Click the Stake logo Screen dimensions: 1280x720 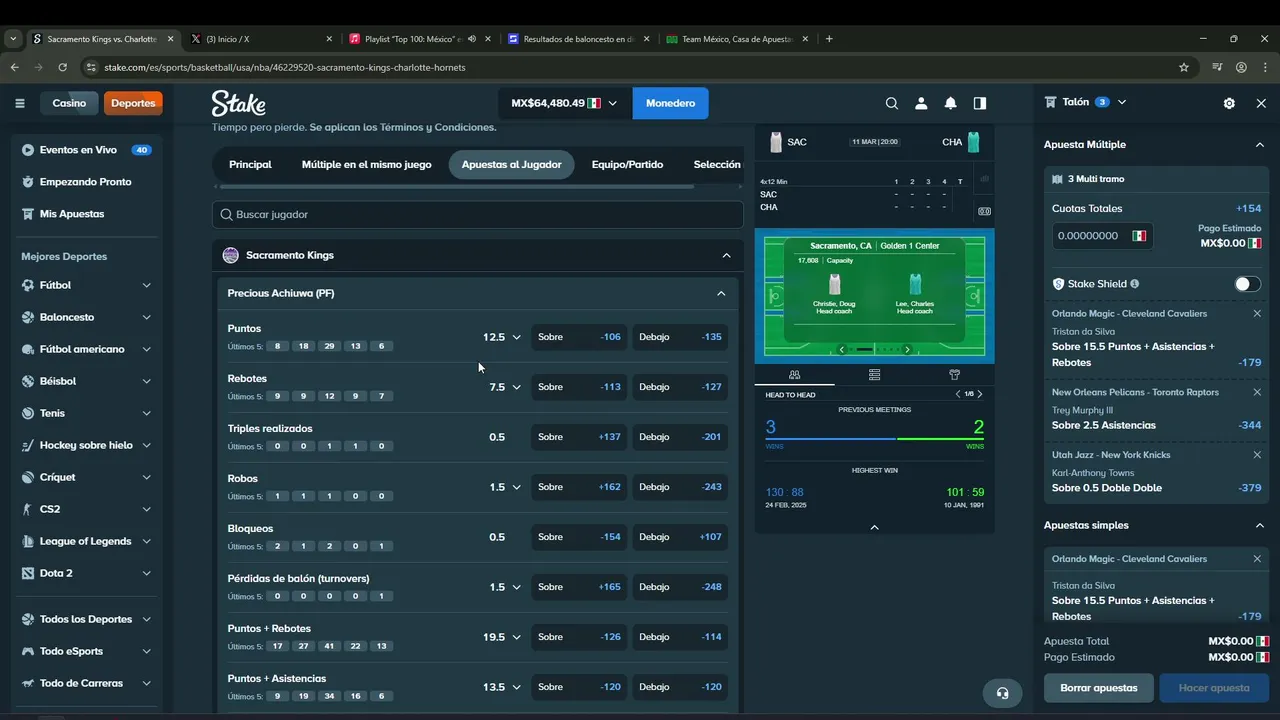pos(238,103)
